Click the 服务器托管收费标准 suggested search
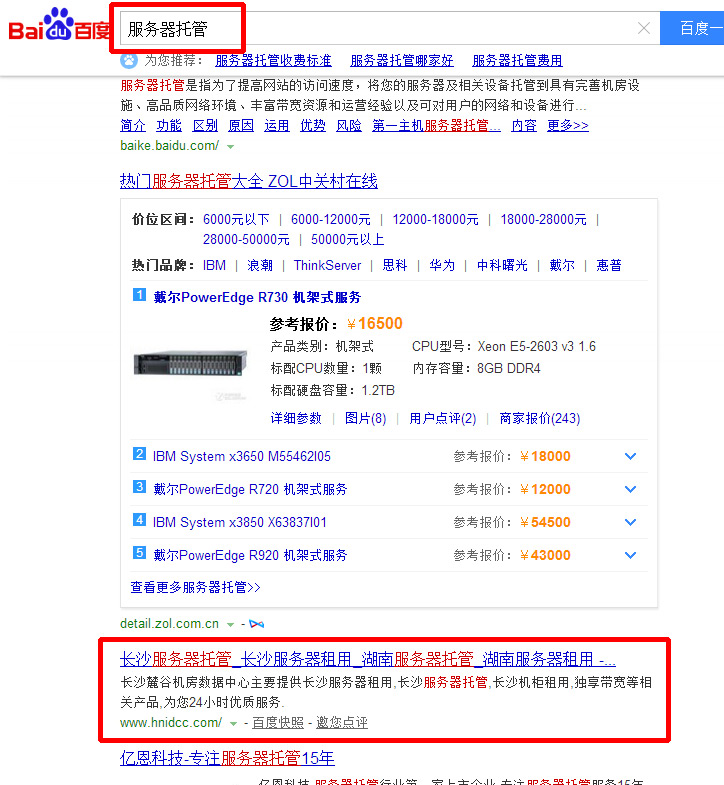The image size is (724, 785). tap(273, 61)
